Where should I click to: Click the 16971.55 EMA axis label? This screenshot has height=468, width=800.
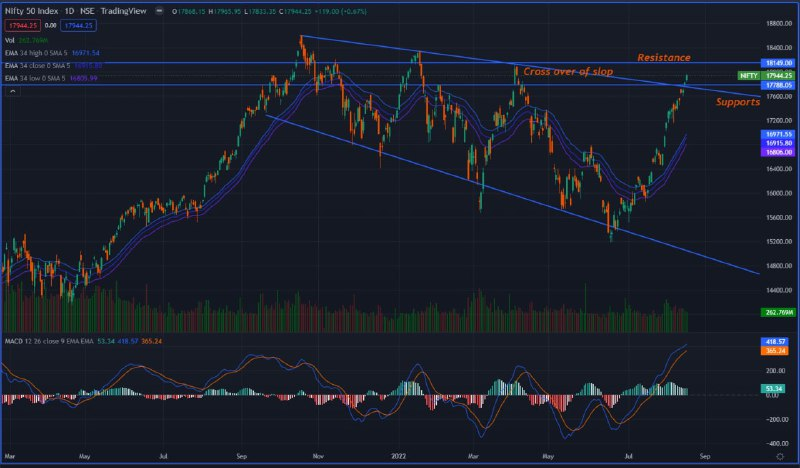pyautogui.click(x=778, y=134)
